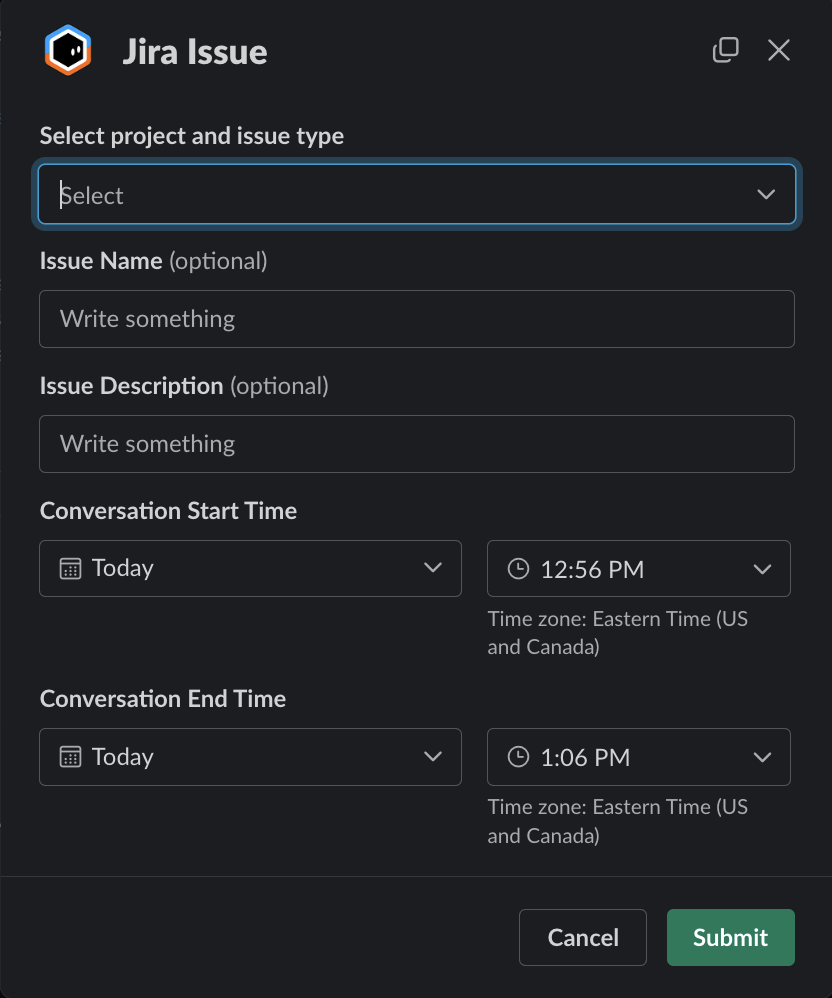Image resolution: width=832 pixels, height=998 pixels.
Task: Submit the Jira issue form
Action: coord(730,937)
